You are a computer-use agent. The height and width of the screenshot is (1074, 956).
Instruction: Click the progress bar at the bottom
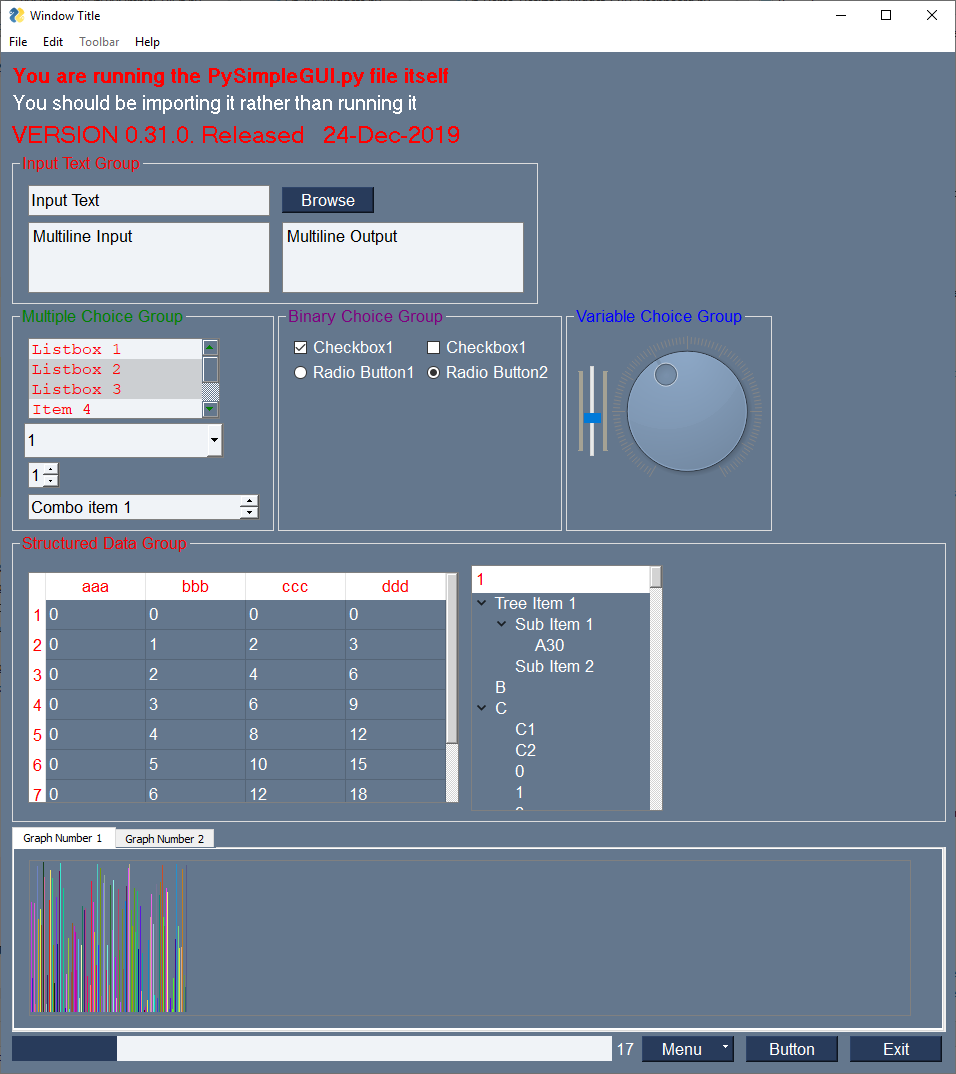tap(312, 1049)
